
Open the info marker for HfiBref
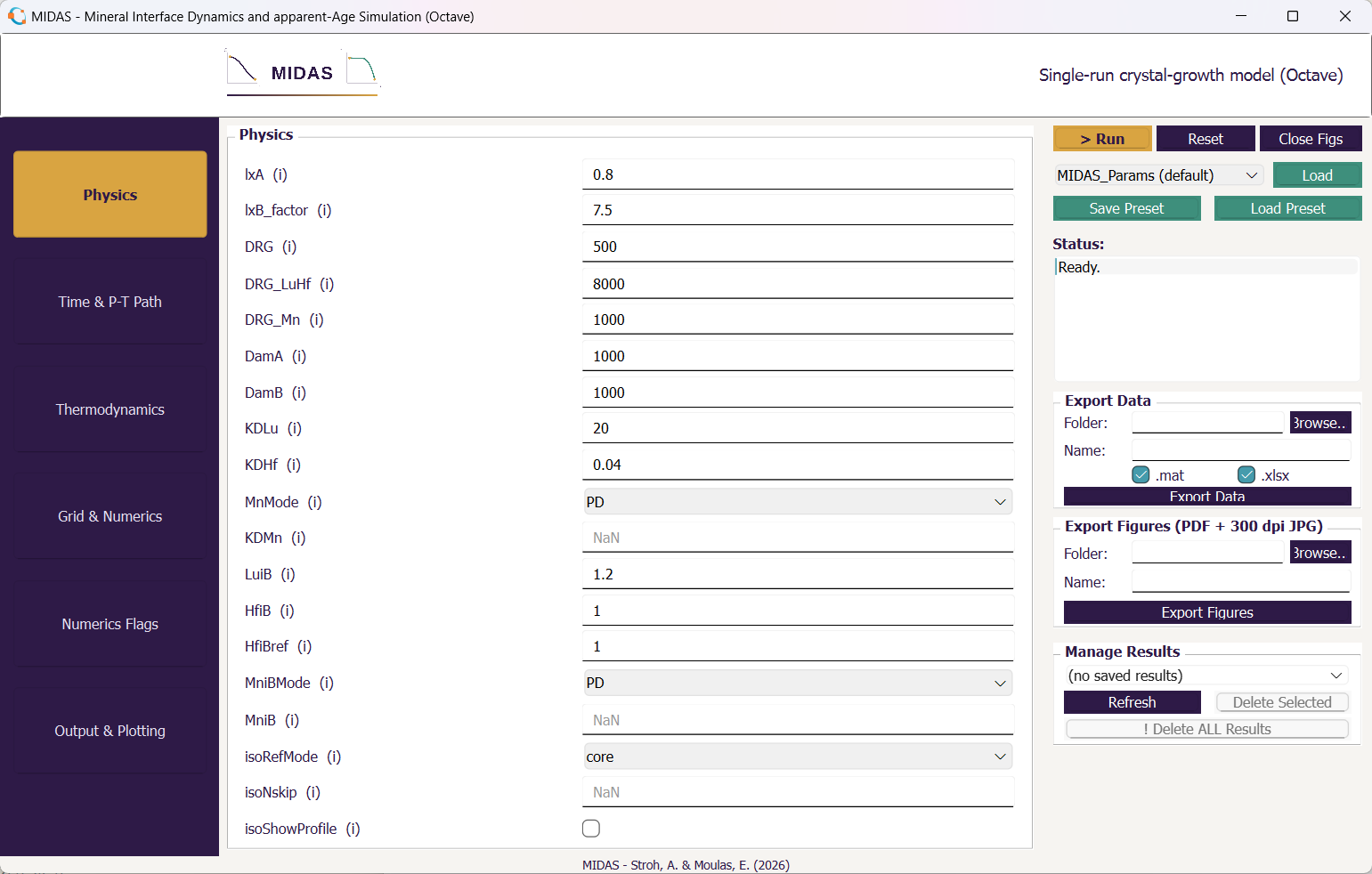pyautogui.click(x=304, y=646)
